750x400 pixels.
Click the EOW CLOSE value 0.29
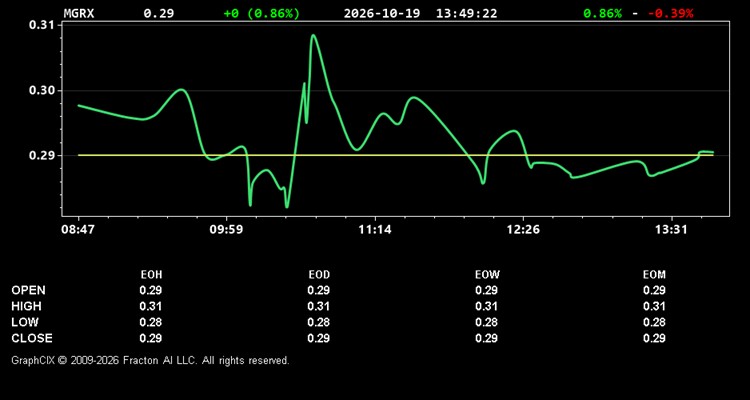(486, 338)
